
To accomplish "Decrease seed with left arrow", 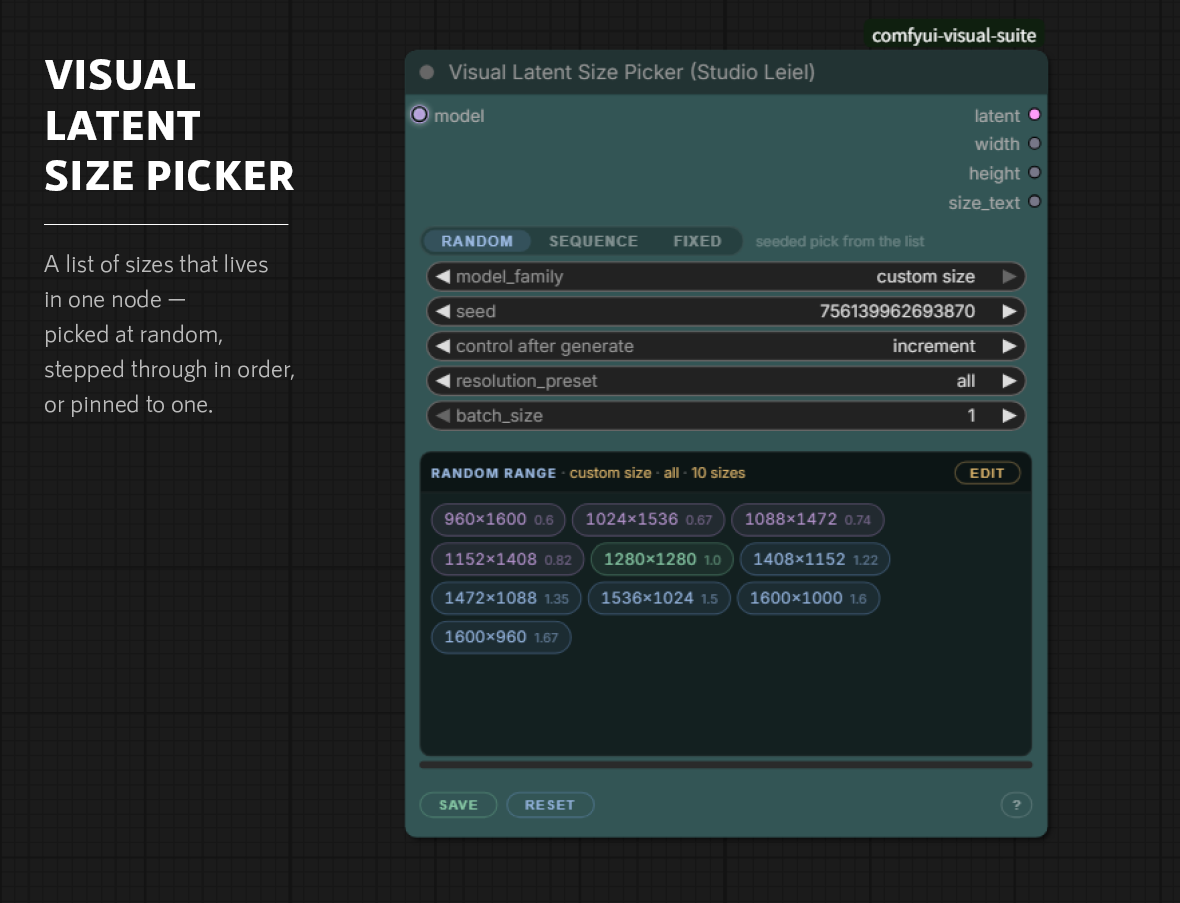I will tap(442, 311).
